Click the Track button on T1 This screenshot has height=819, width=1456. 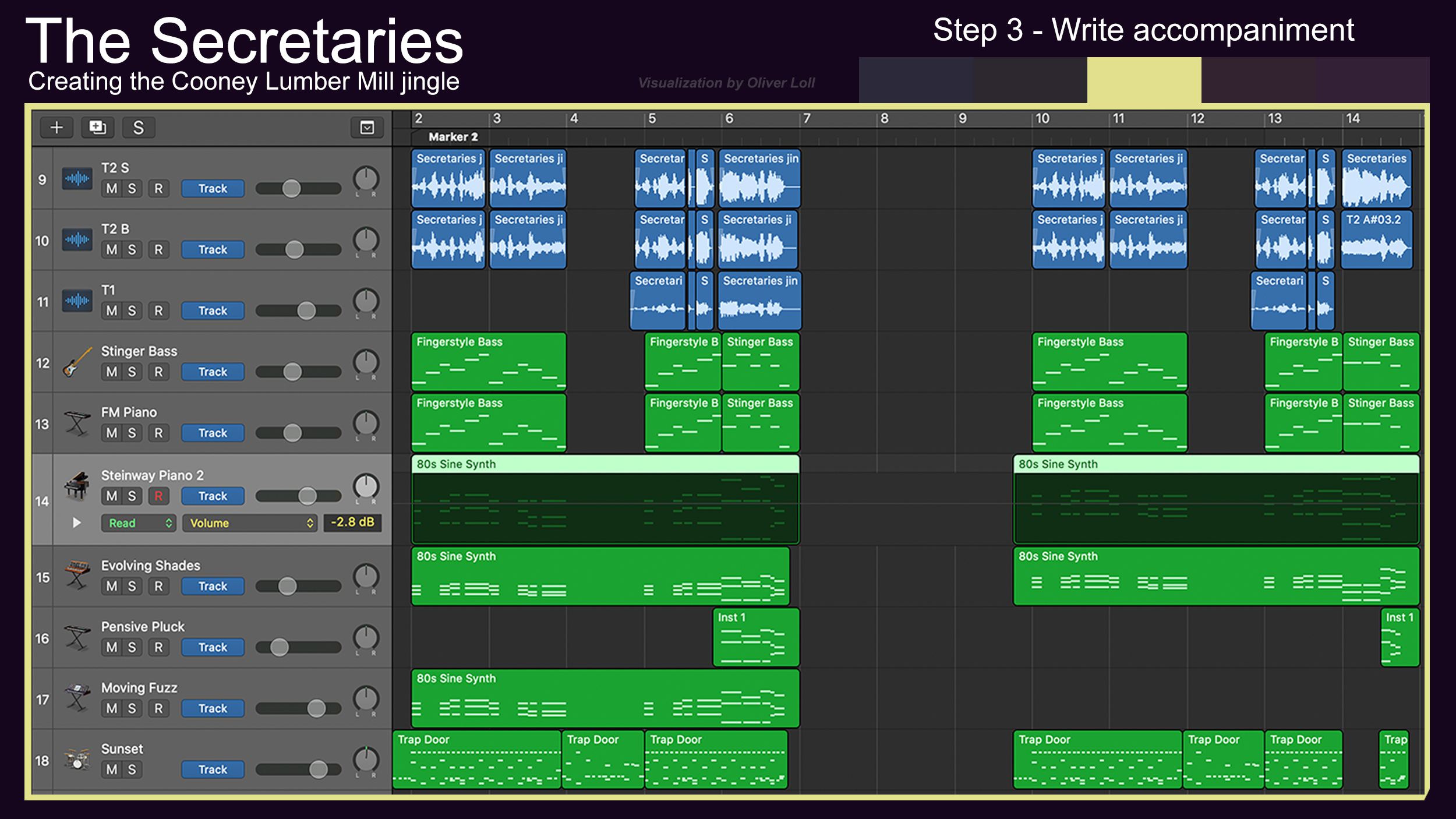(213, 310)
